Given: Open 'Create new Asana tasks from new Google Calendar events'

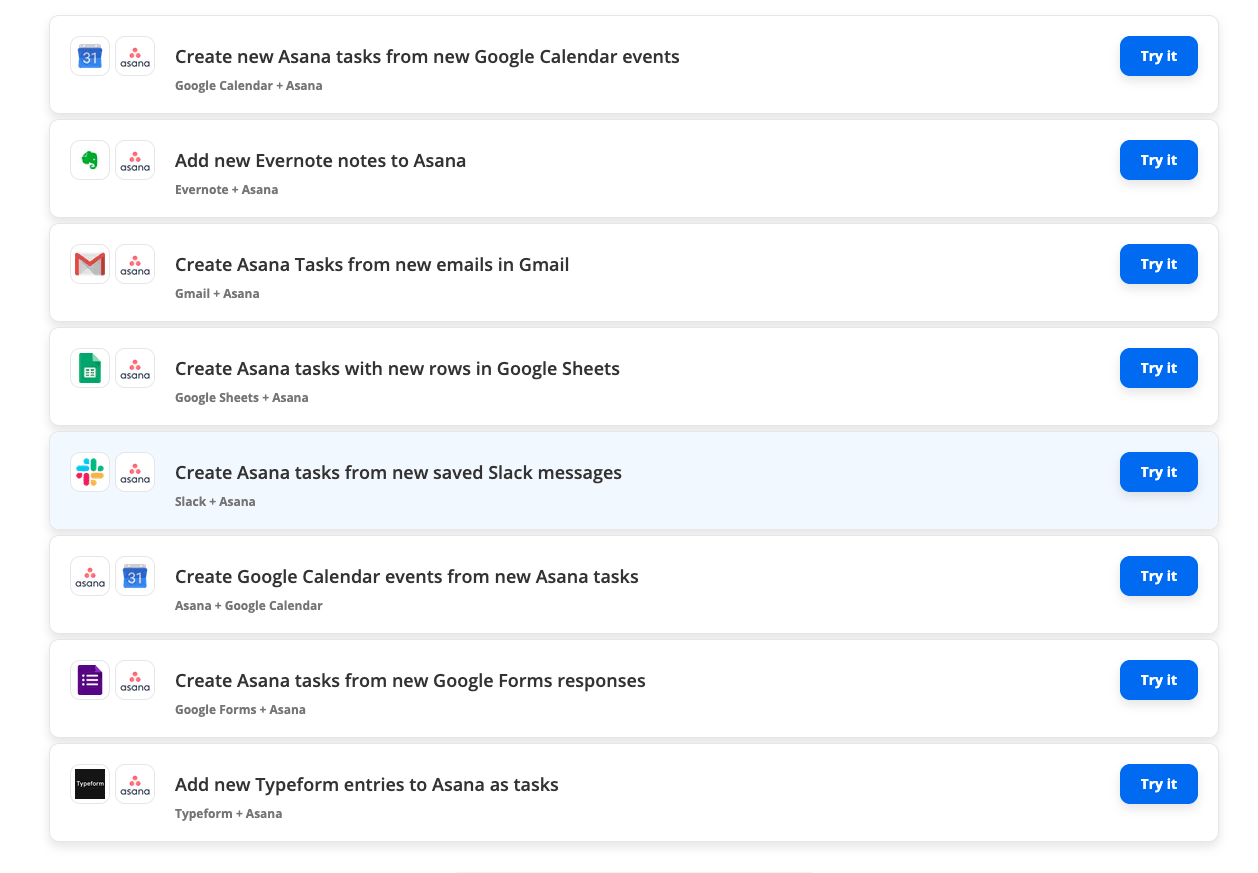Looking at the screenshot, I should [x=427, y=57].
